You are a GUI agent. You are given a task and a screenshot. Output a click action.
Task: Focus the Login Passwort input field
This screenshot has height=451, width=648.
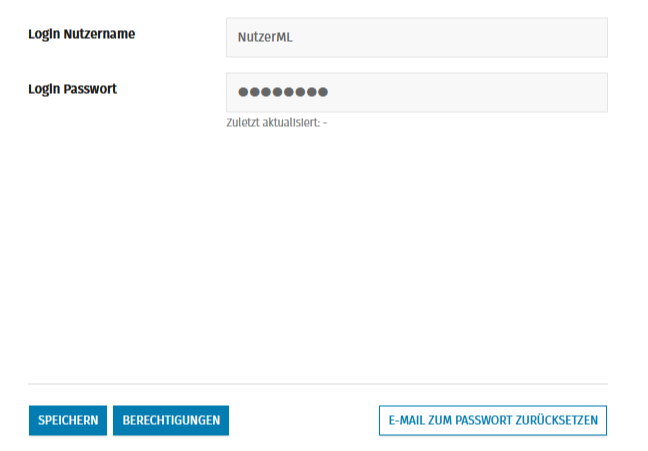tap(416, 92)
